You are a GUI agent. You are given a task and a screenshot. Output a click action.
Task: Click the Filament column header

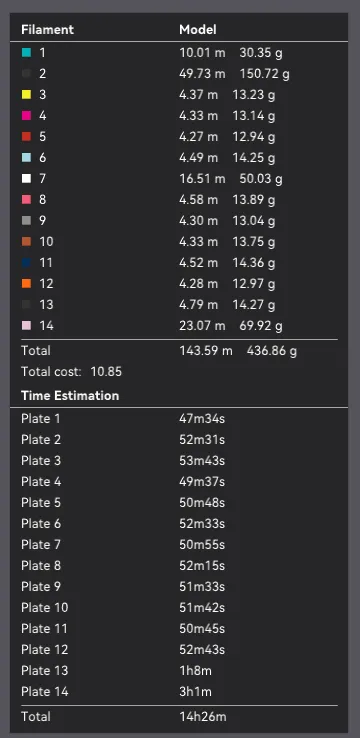click(47, 30)
